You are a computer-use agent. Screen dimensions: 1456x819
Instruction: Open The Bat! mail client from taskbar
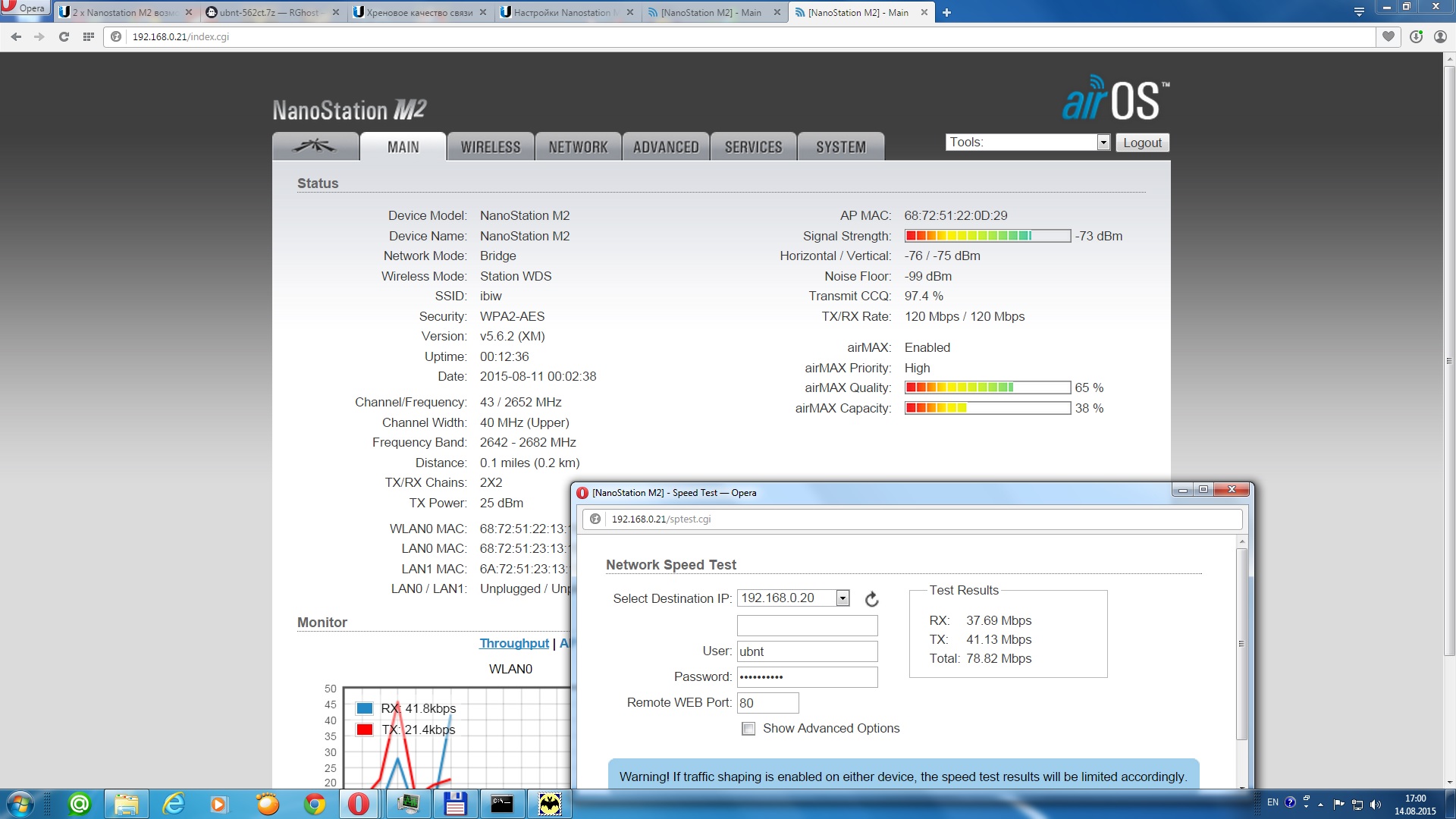pos(550,804)
